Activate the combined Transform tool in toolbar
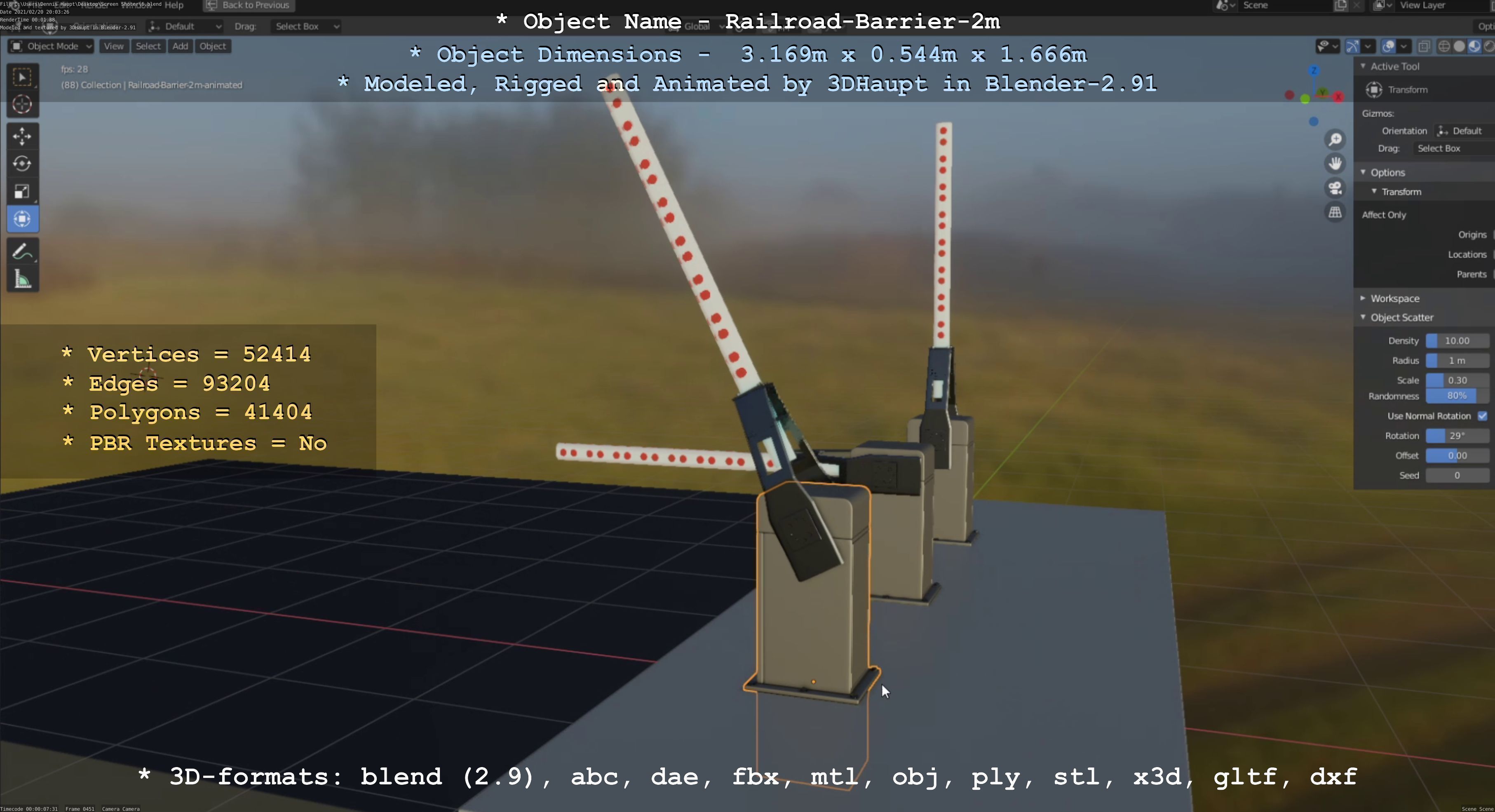Image resolution: width=1495 pixels, height=812 pixels. 22,219
